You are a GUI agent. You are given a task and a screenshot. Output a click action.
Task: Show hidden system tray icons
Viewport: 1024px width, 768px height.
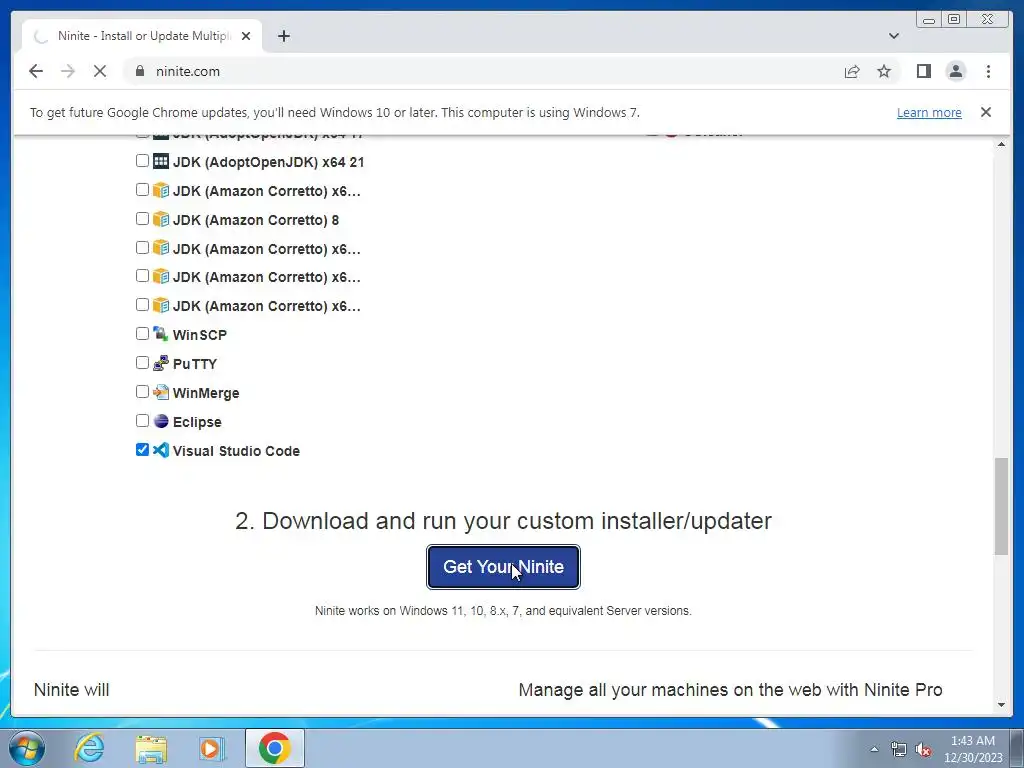coord(874,749)
